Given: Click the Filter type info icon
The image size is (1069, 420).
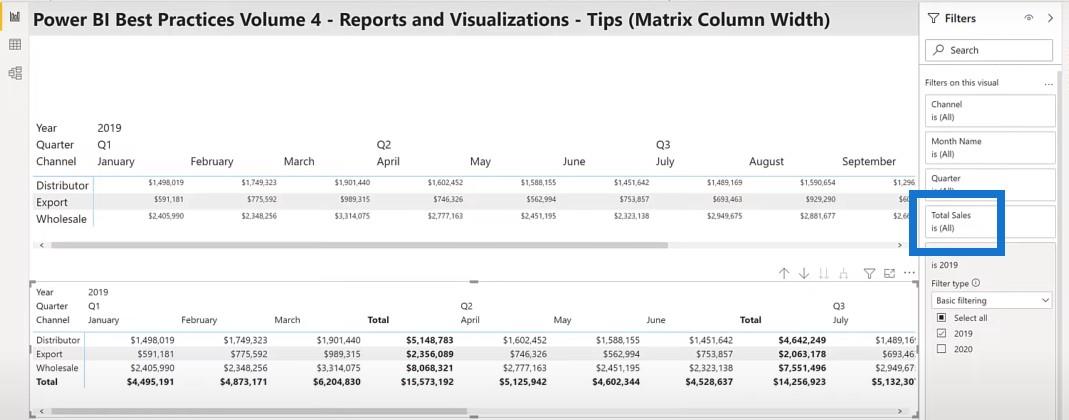Looking at the screenshot, I should tap(976, 283).
